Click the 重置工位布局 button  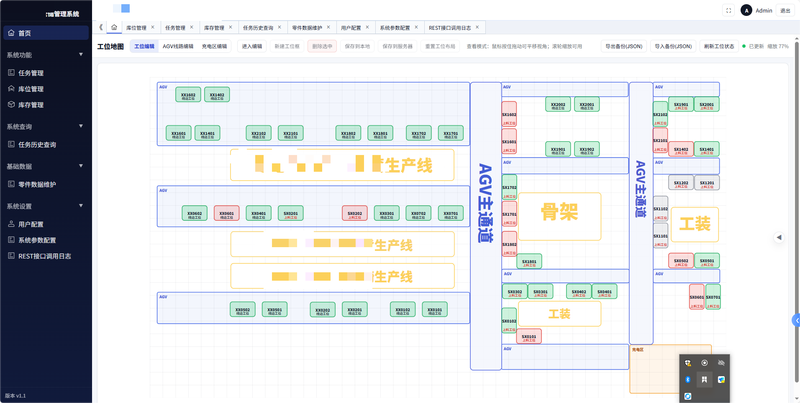(441, 46)
